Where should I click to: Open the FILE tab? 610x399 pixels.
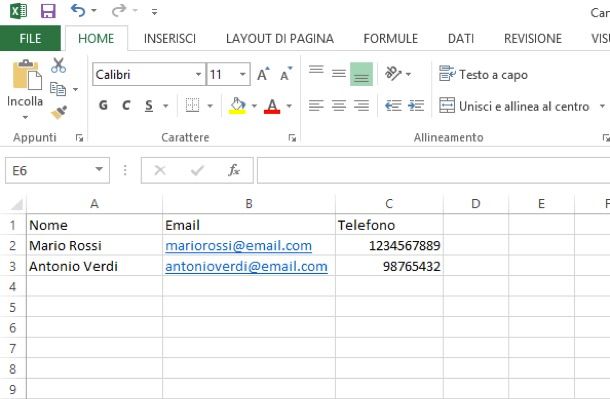pyautogui.click(x=30, y=38)
